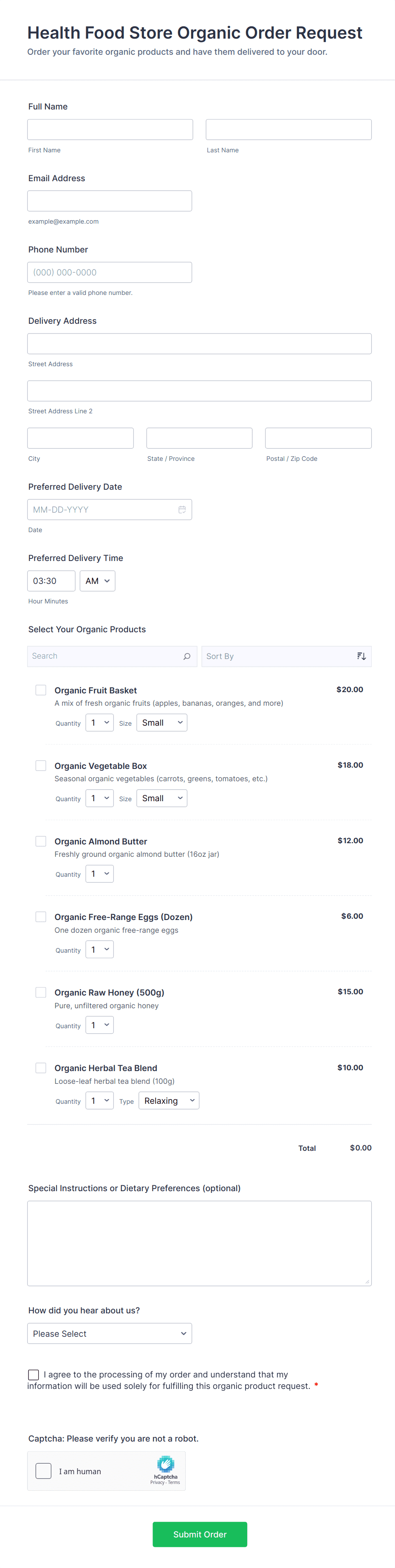The width and height of the screenshot is (395, 1568).
Task: Click the Postal / Zip Code field
Action: pyautogui.click(x=318, y=438)
